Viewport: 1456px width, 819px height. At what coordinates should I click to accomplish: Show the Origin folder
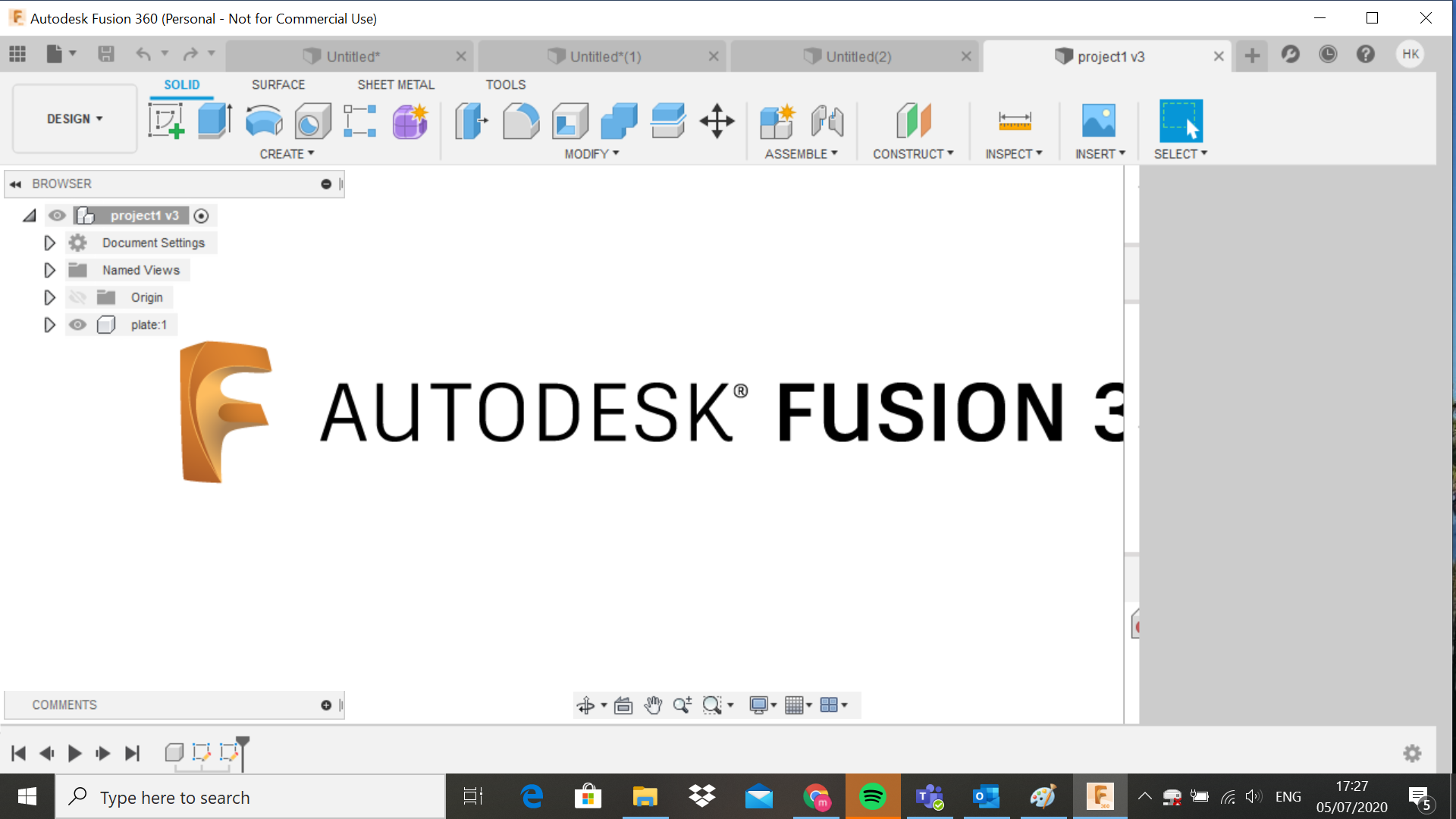point(78,297)
